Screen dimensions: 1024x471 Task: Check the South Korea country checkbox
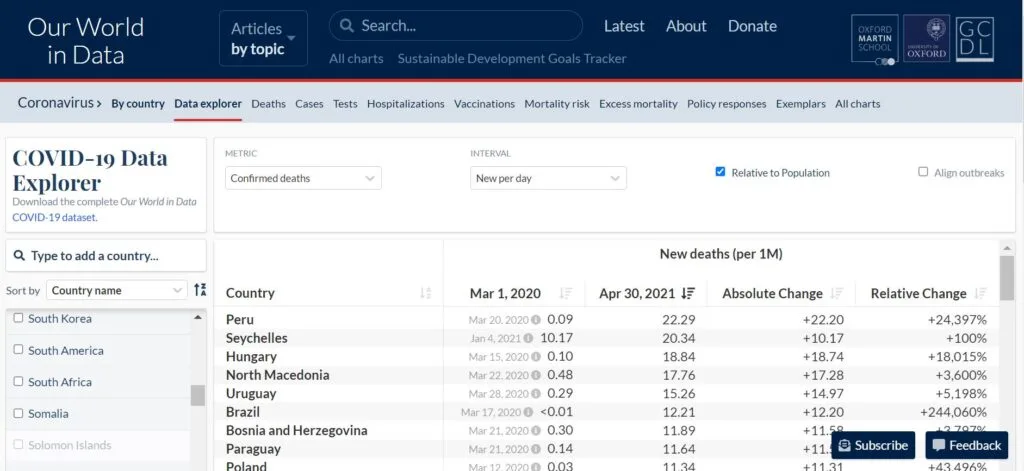tap(17, 319)
